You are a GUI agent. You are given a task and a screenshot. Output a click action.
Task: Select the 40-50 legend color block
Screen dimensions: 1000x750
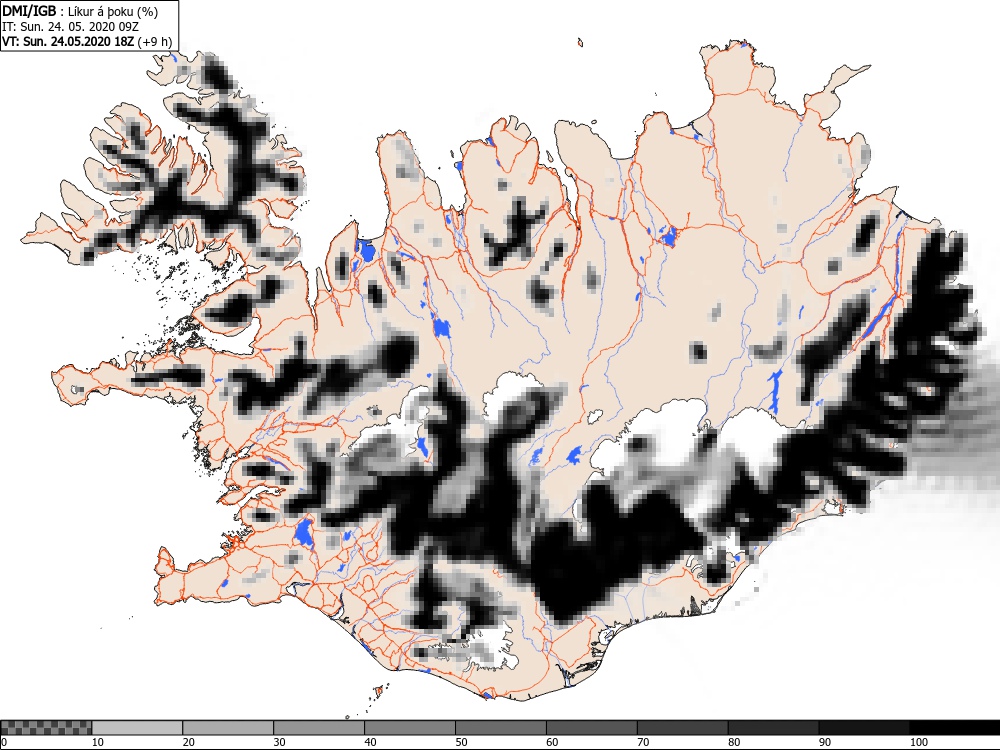point(410,728)
